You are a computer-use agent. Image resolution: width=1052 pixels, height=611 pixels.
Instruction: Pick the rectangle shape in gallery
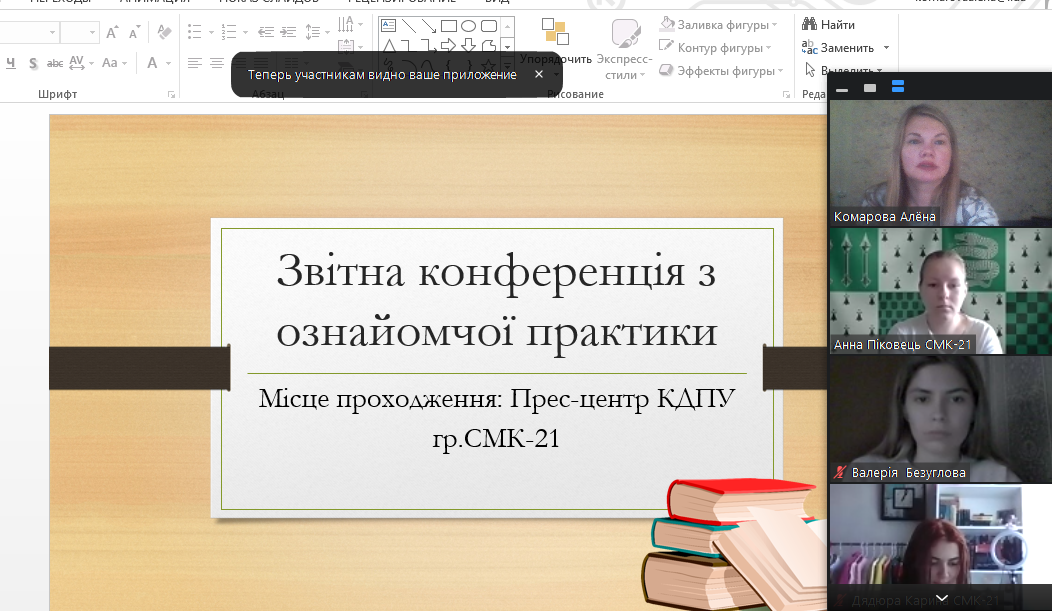(x=449, y=26)
